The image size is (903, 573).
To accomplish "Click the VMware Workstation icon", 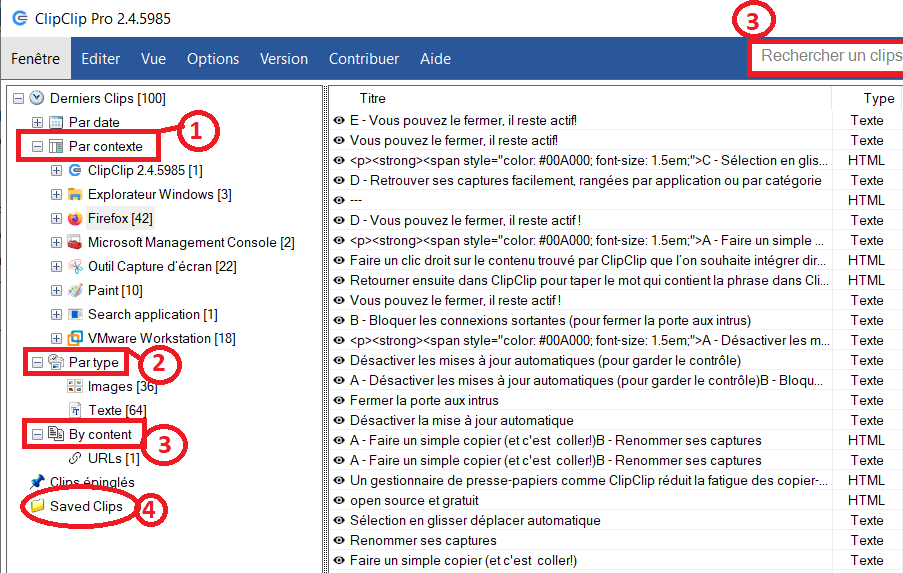I will pyautogui.click(x=75, y=338).
